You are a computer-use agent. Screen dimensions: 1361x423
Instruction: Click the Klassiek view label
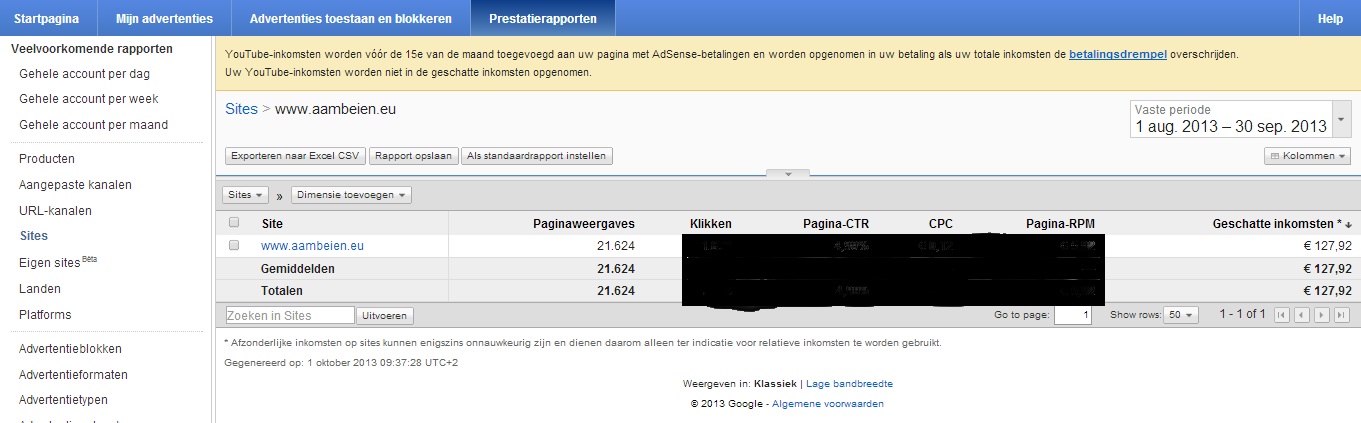[774, 384]
